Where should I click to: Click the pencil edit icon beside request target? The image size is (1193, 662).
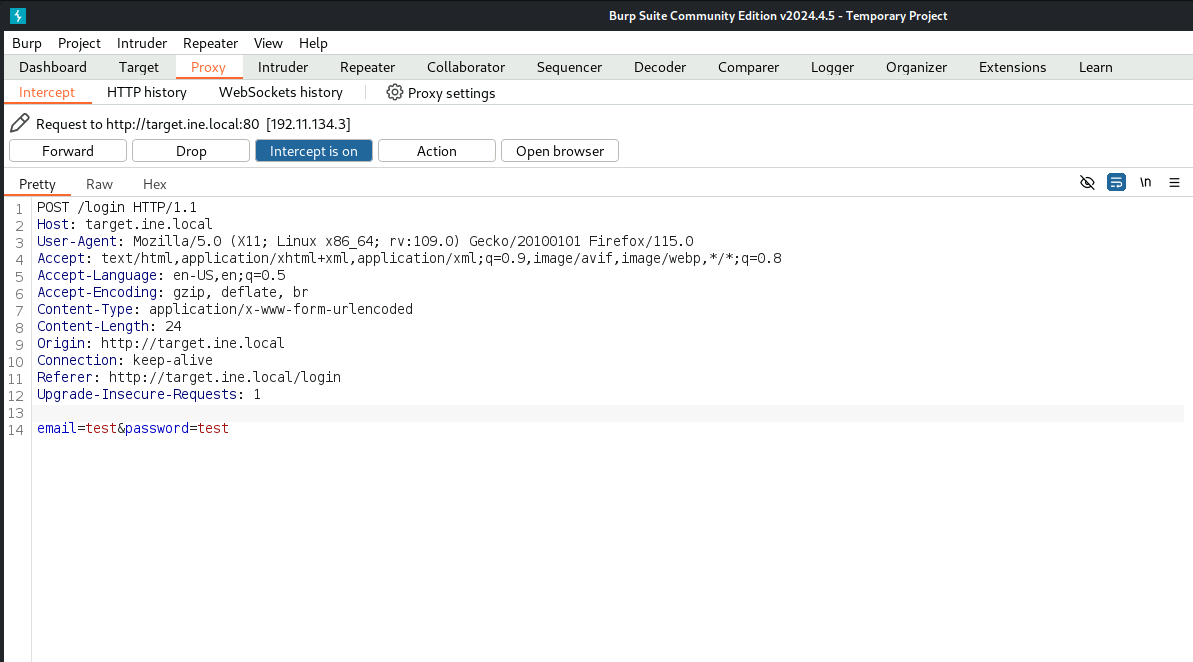tap(20, 123)
